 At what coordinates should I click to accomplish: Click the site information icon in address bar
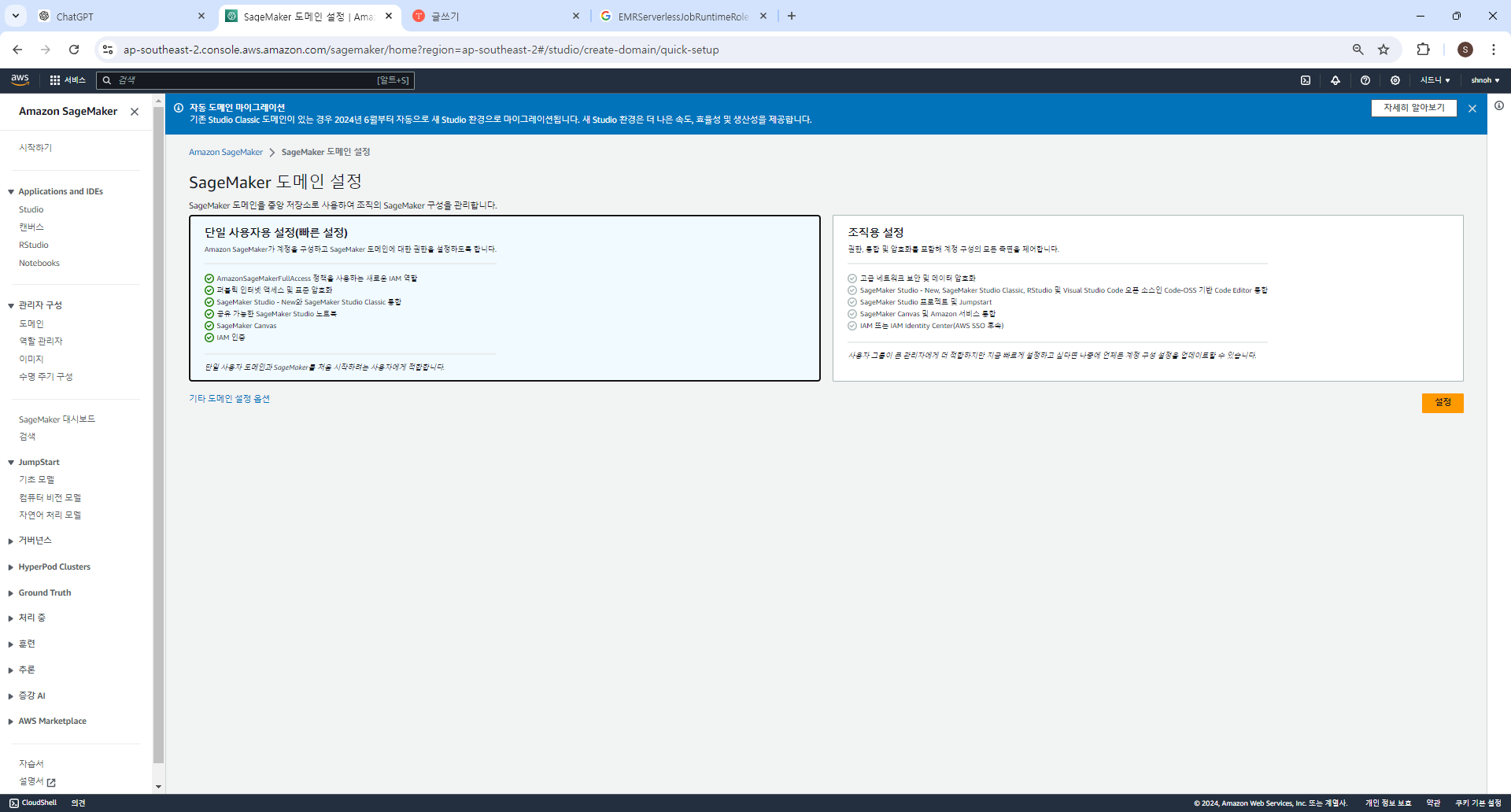[108, 50]
